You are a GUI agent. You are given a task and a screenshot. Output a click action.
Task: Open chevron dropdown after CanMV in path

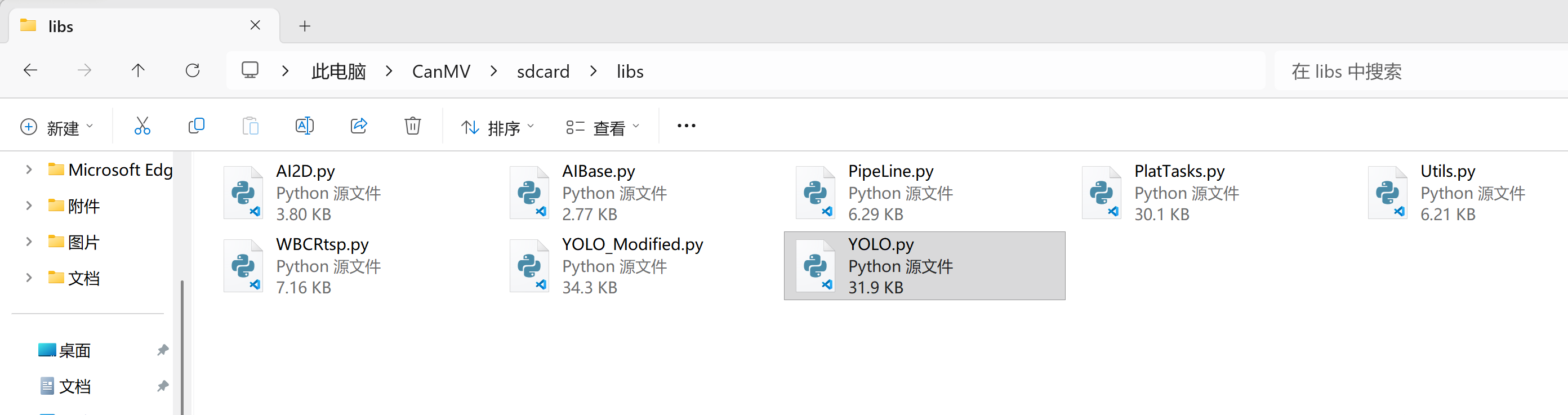(x=493, y=71)
